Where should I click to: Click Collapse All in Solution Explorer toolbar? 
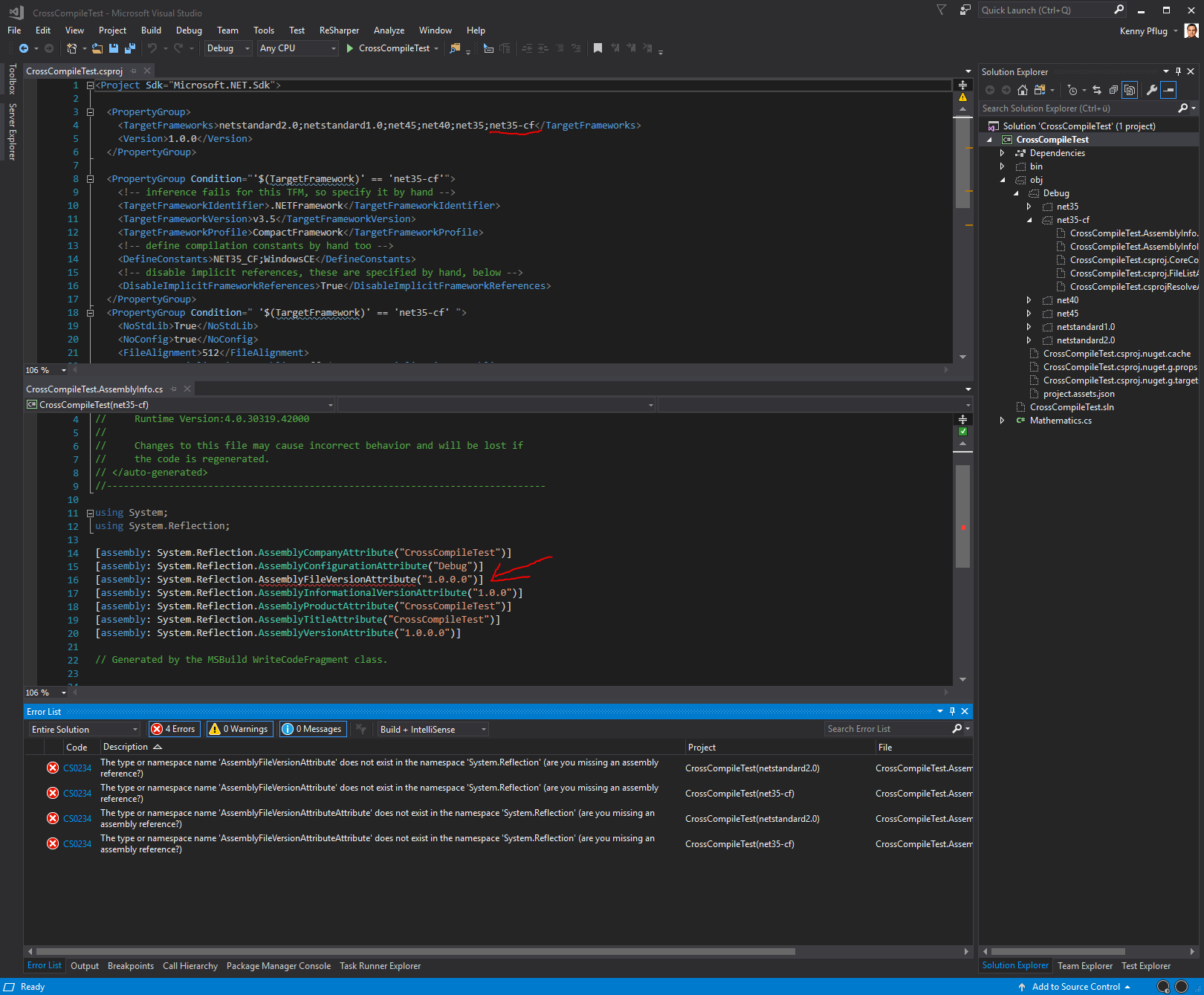[1113, 91]
